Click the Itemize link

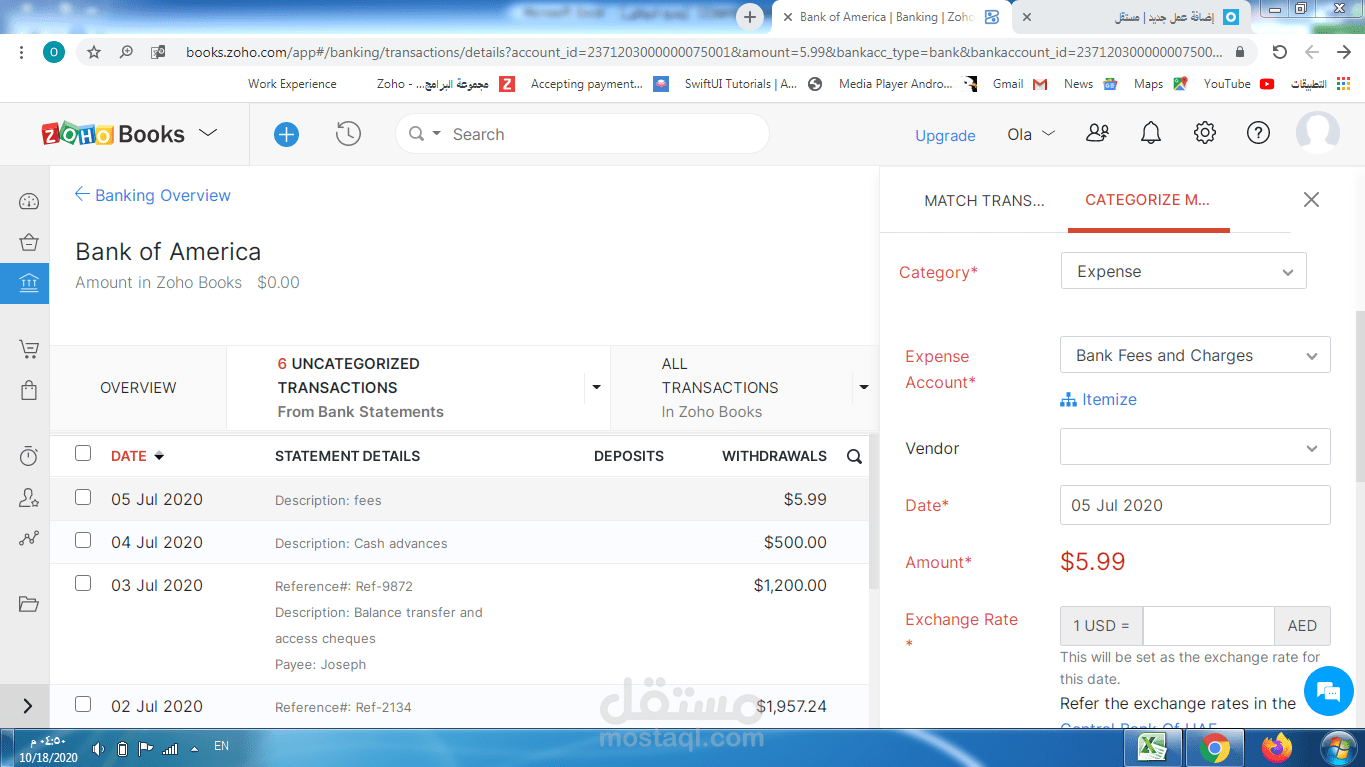click(x=1098, y=399)
